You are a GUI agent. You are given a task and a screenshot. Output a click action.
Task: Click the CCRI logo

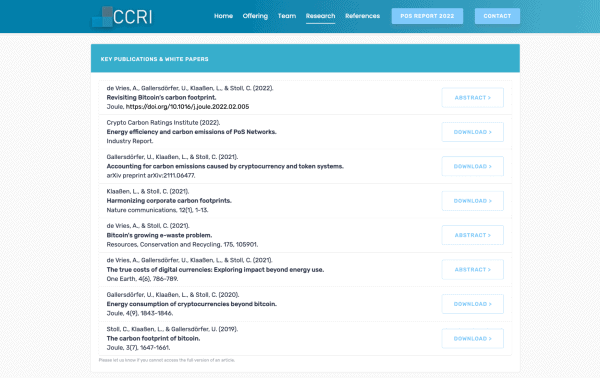click(x=122, y=16)
